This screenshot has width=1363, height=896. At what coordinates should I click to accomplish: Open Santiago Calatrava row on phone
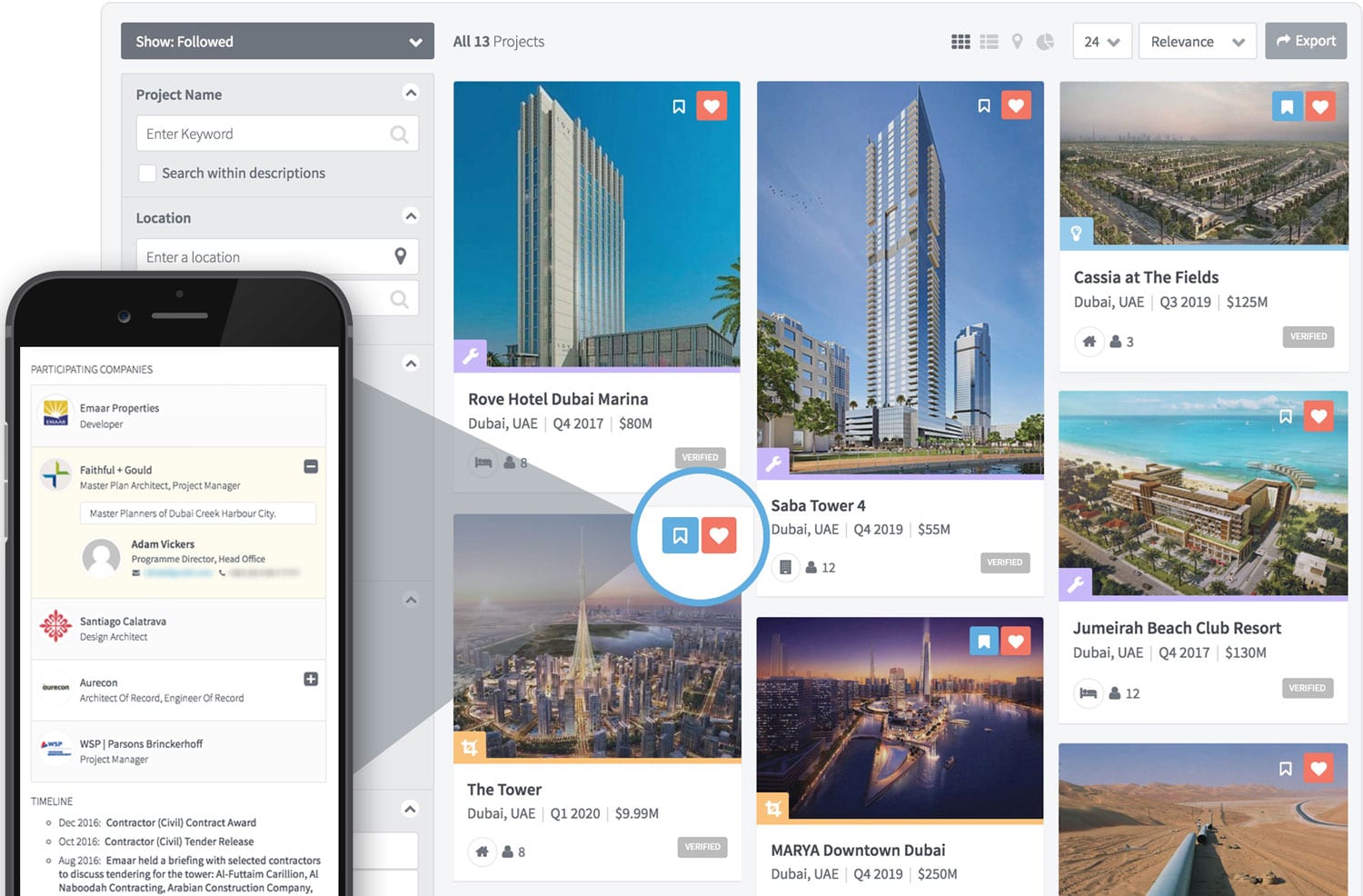pos(178,629)
